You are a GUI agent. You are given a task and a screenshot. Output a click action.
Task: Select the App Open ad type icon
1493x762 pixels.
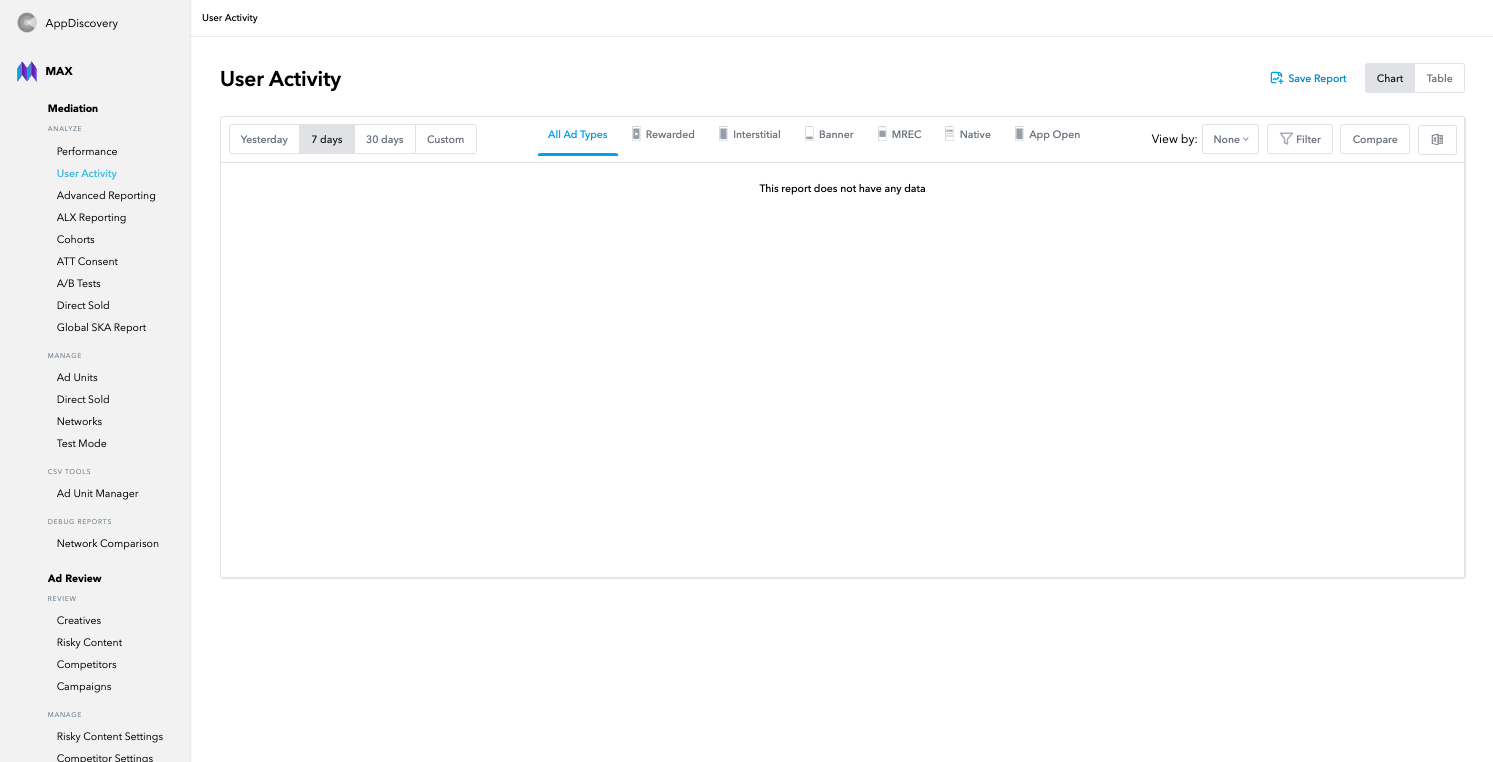1017,133
